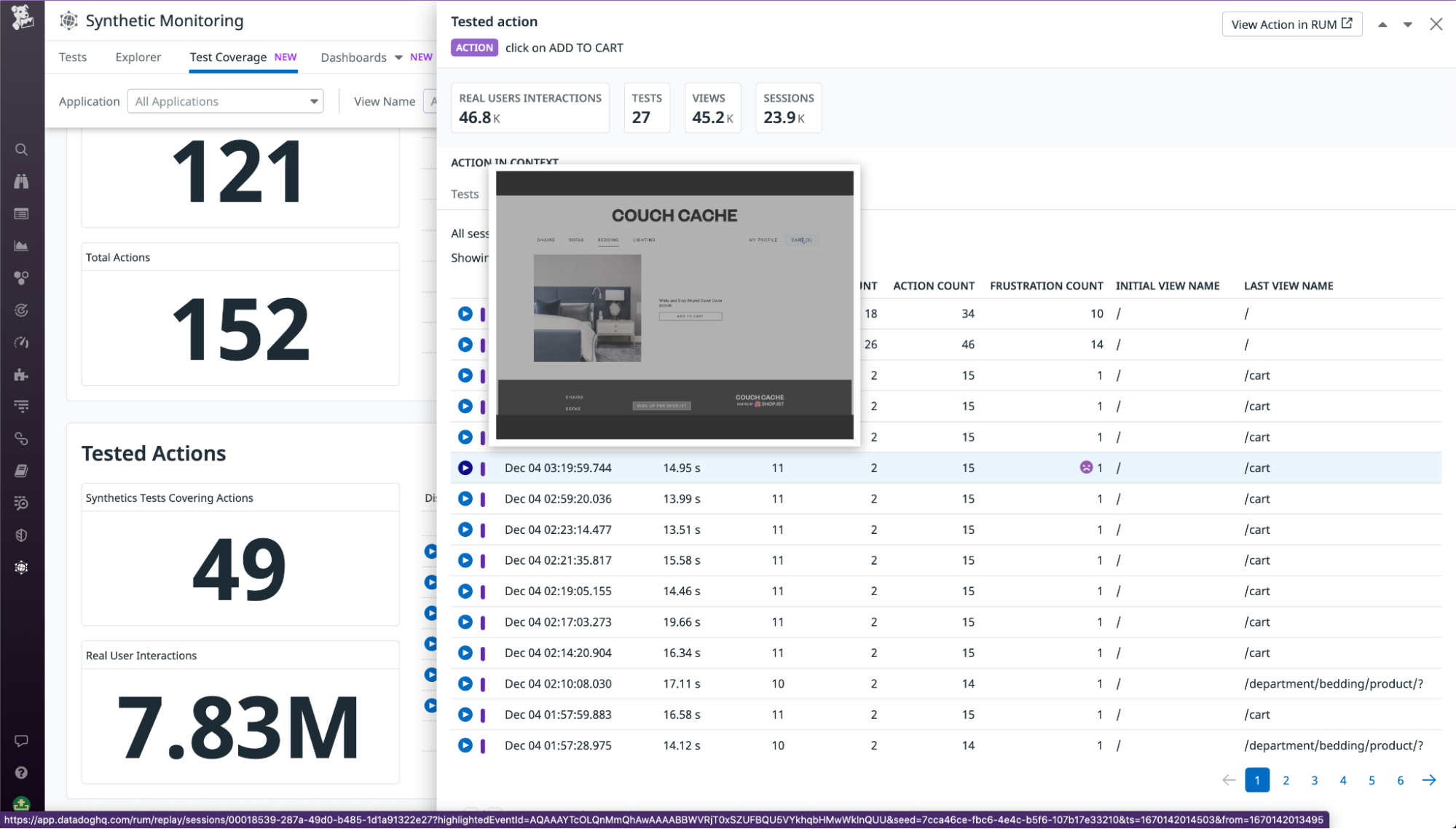This screenshot has height=829, width=1456.
Task: Switch to the Explorer tab
Action: (x=138, y=57)
